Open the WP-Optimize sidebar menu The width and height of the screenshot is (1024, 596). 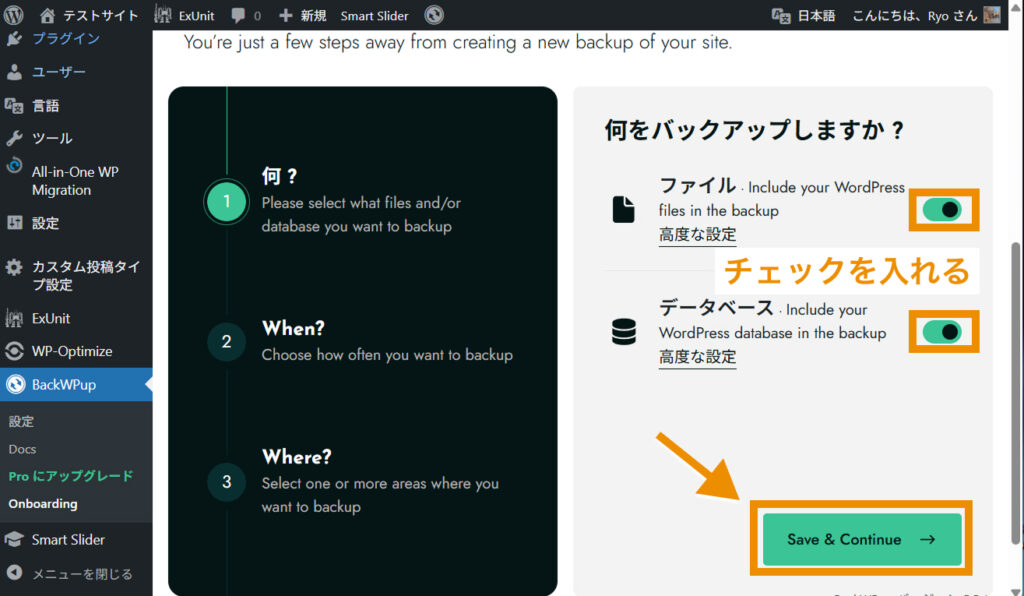click(72, 351)
